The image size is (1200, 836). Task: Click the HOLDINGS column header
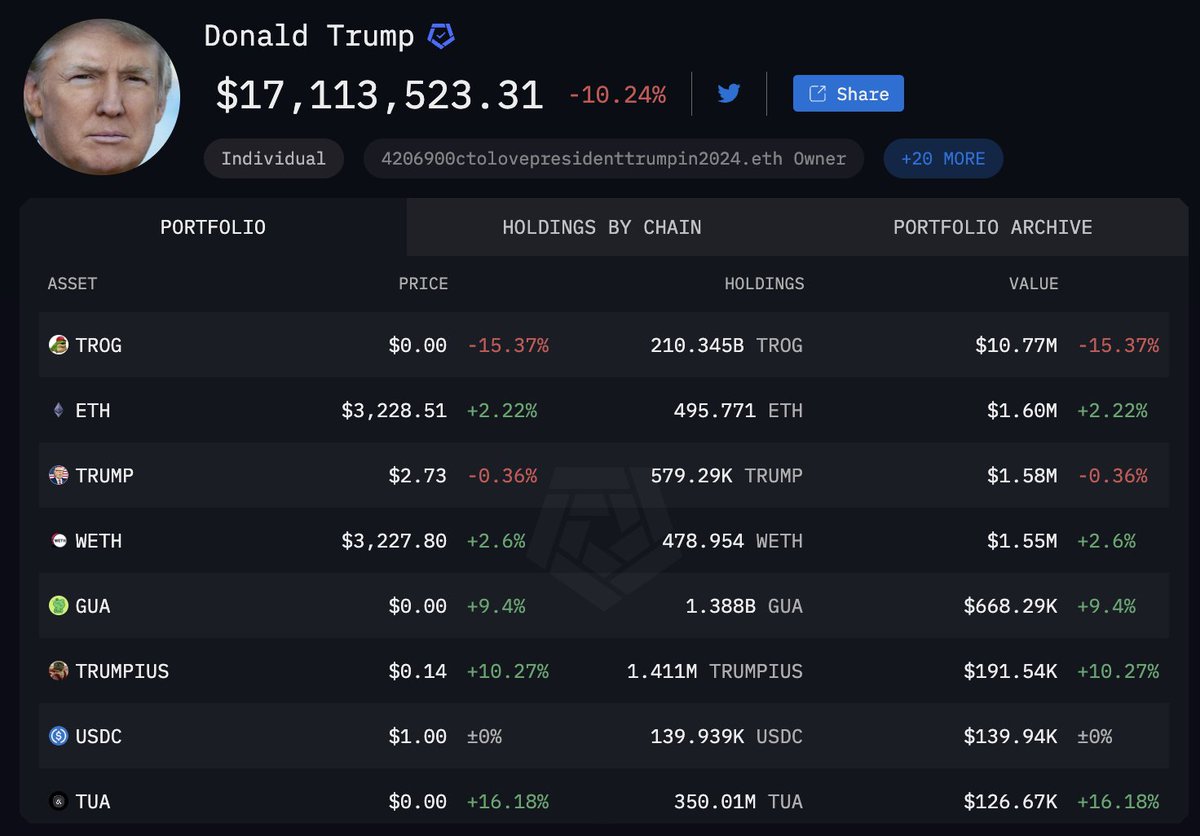pyautogui.click(x=764, y=284)
